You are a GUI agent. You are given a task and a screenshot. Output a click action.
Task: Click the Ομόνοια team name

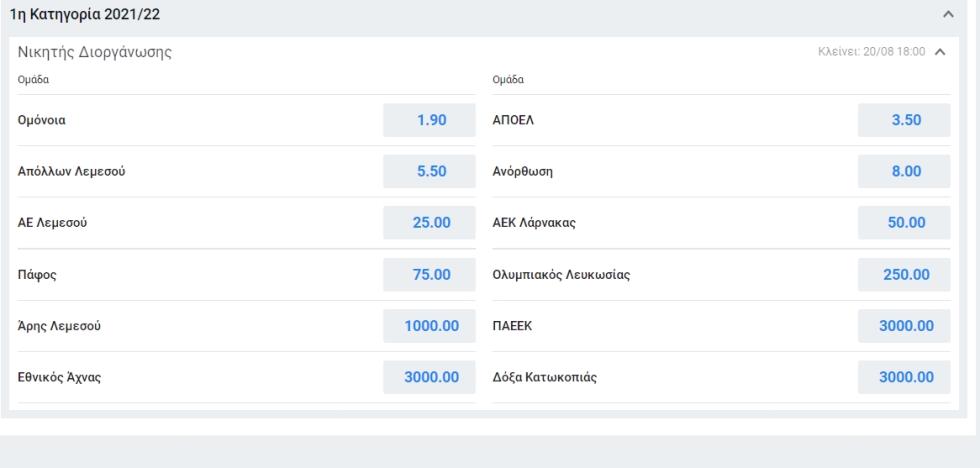(x=41, y=121)
